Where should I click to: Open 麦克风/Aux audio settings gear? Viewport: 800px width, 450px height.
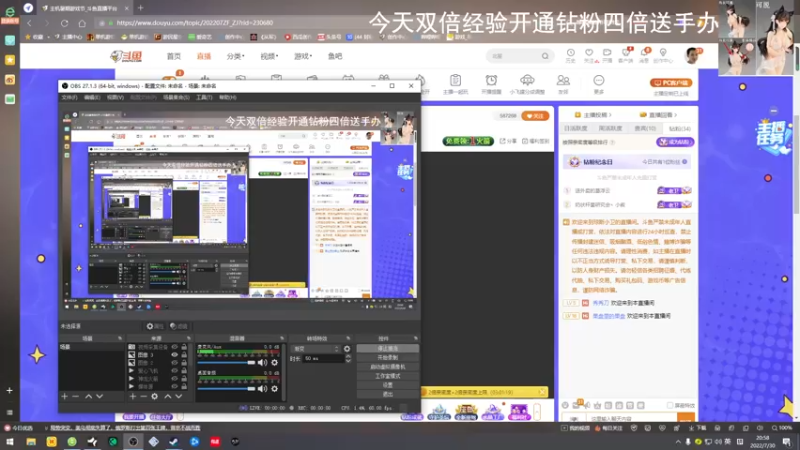click(x=274, y=362)
